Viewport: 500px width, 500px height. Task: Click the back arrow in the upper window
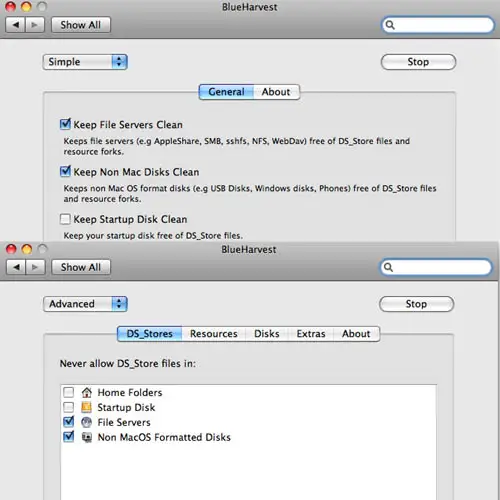tap(15, 25)
